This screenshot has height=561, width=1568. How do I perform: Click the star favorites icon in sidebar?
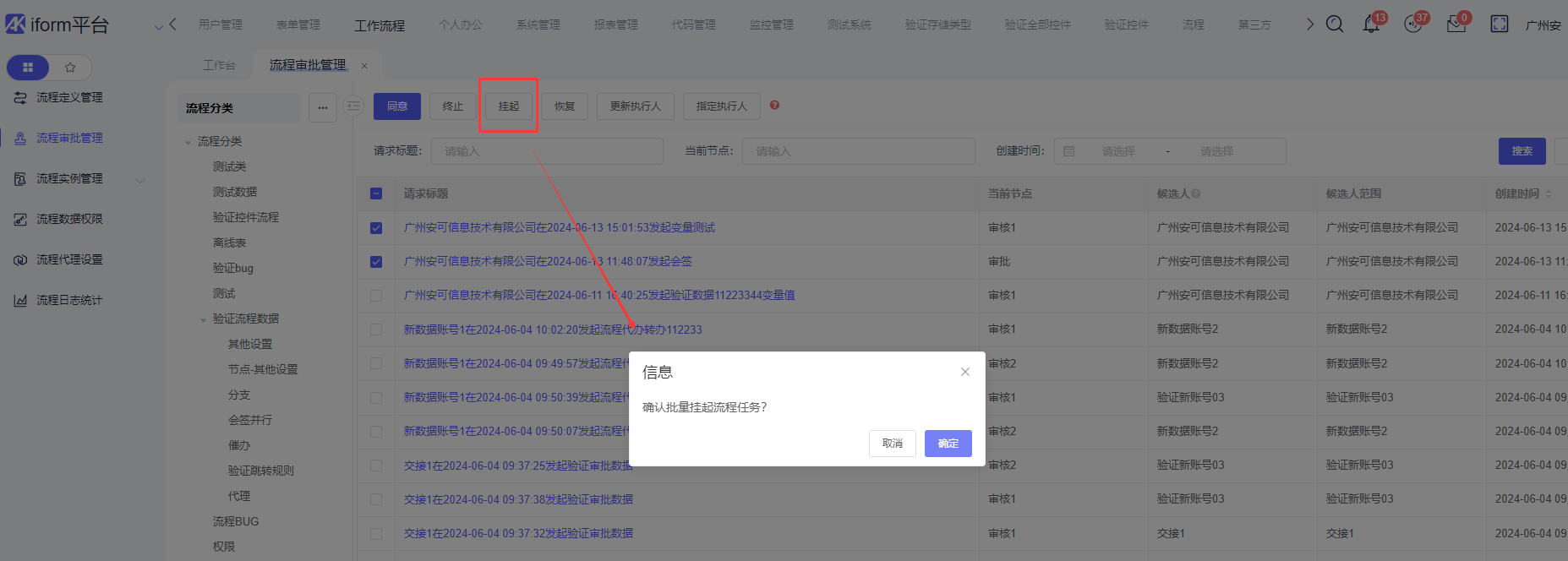tap(70, 68)
